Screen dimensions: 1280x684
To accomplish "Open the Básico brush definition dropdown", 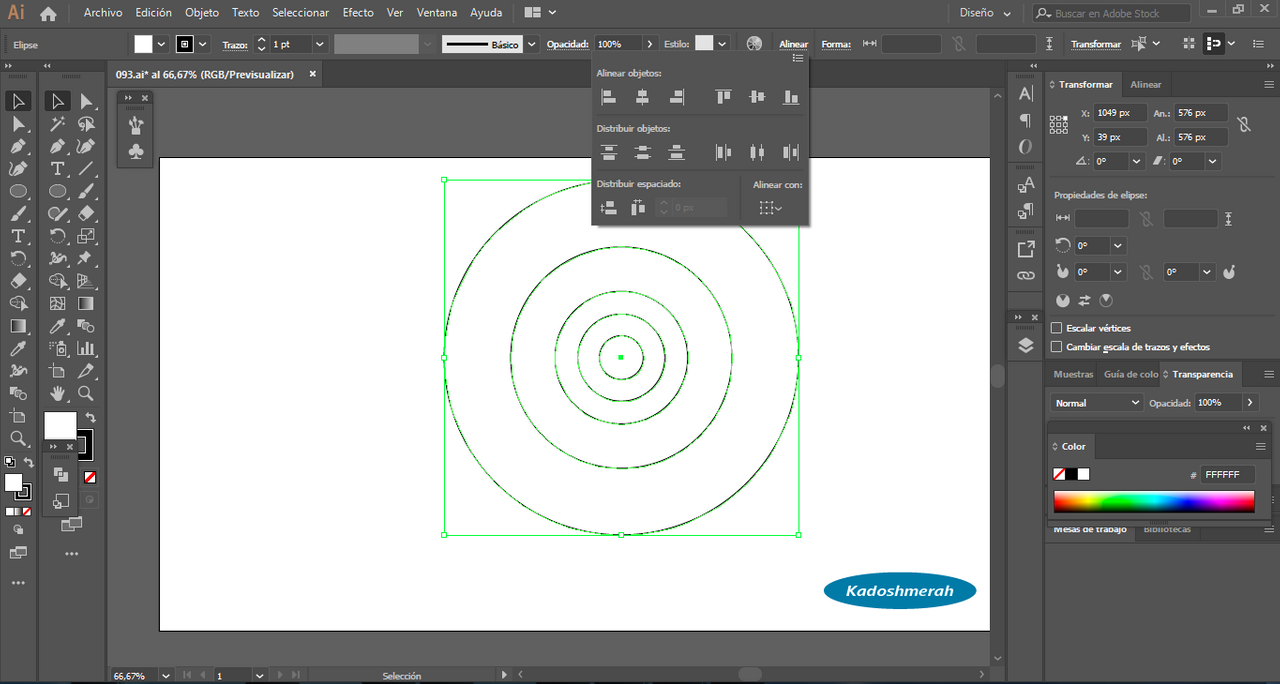I will pyautogui.click(x=531, y=44).
